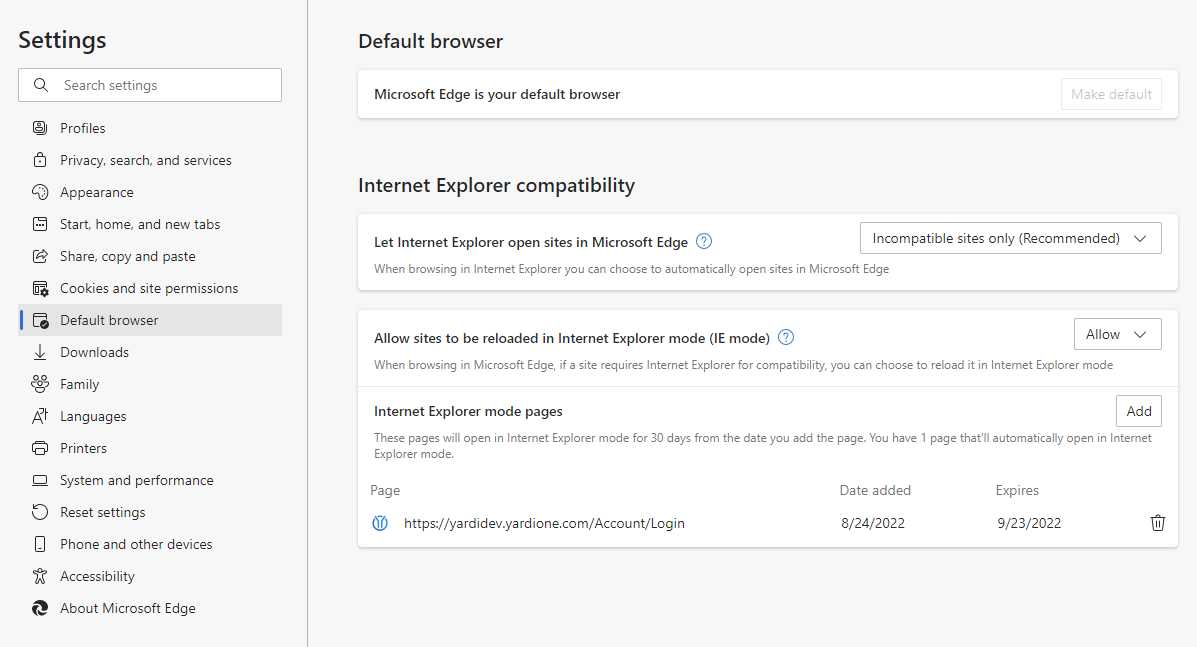Click the Internet Explorer compatibility heading
Viewport: 1197px width, 647px height.
tap(496, 185)
